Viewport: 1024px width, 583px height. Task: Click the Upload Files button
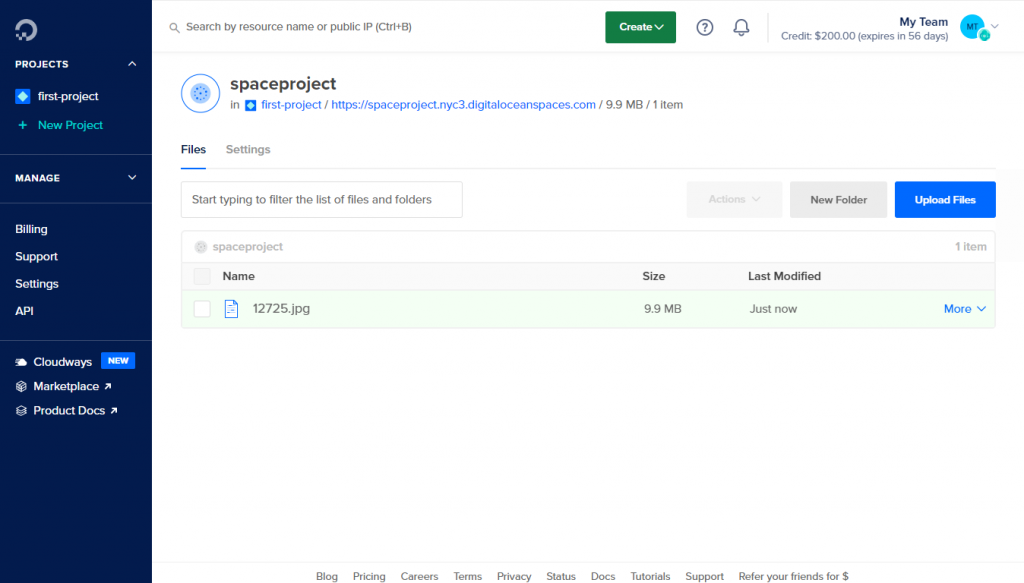click(944, 199)
